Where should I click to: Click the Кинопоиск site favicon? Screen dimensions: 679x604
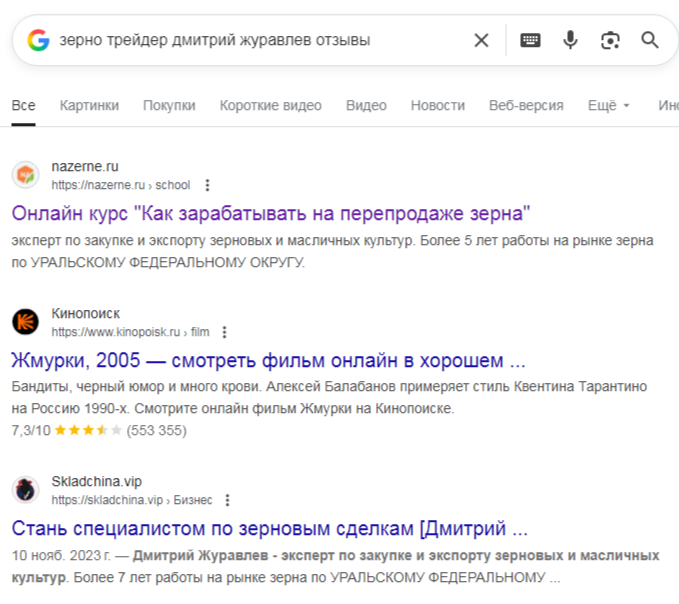[25, 322]
